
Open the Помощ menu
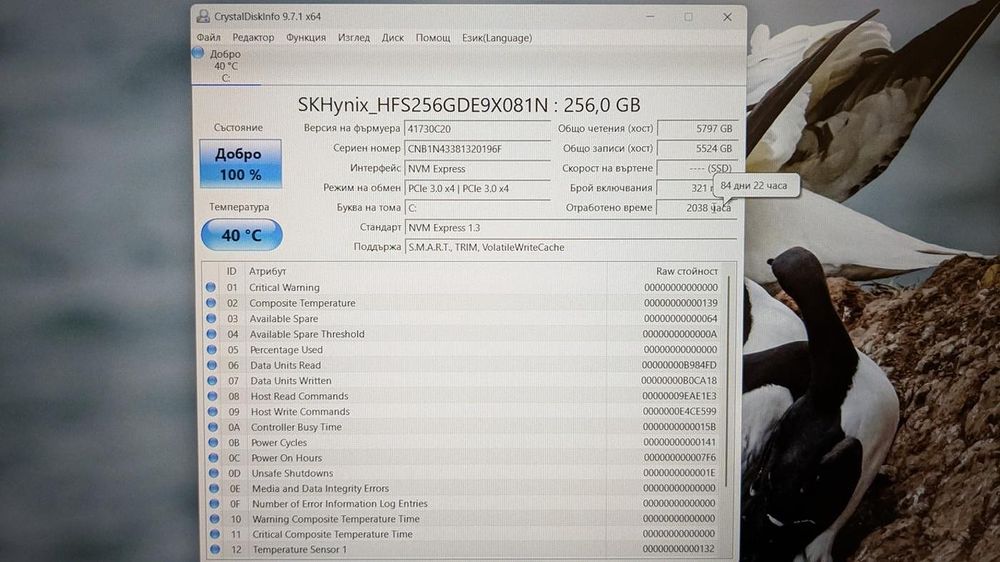(x=433, y=38)
